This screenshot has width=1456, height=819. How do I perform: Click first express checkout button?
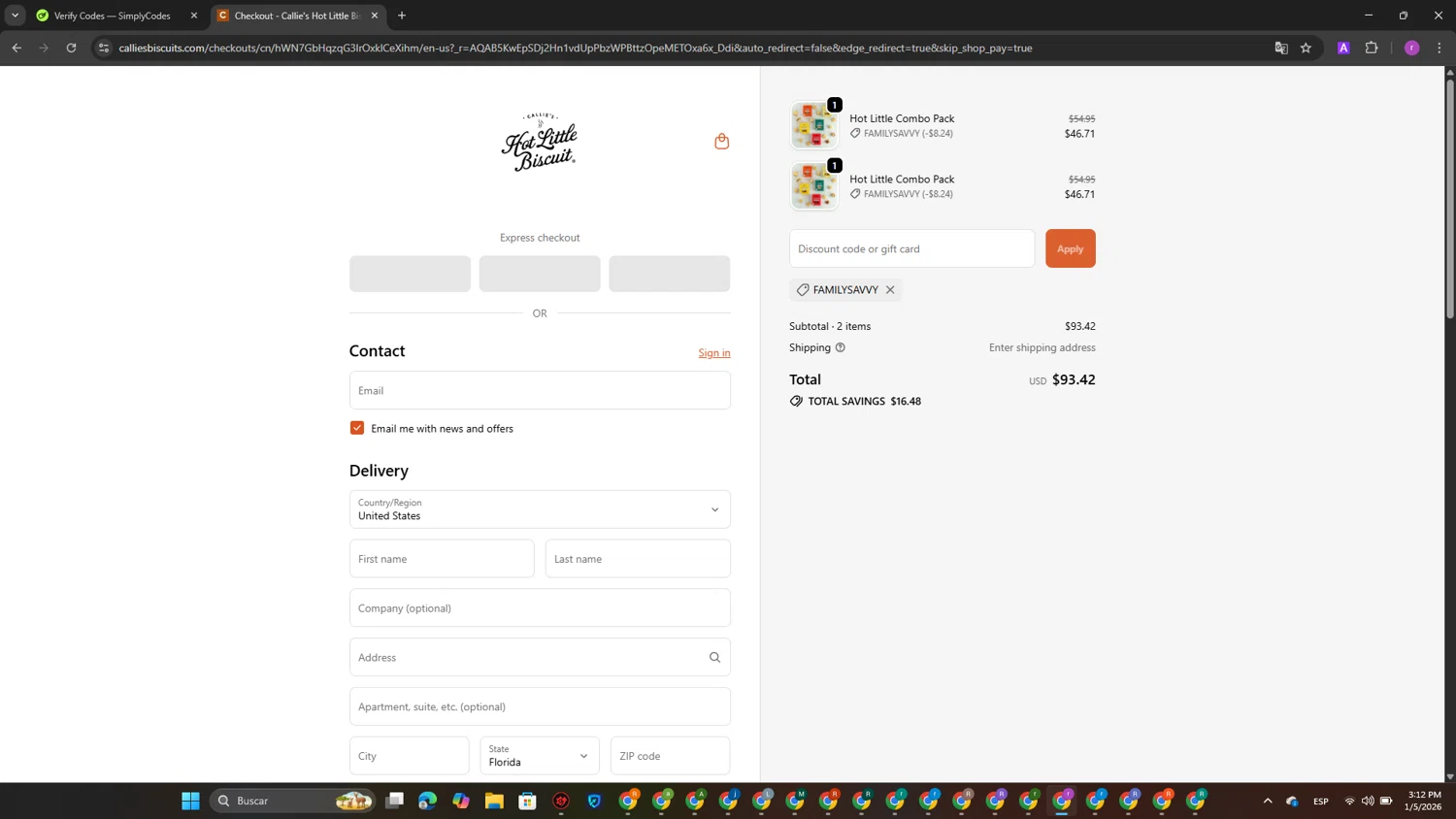point(411,274)
